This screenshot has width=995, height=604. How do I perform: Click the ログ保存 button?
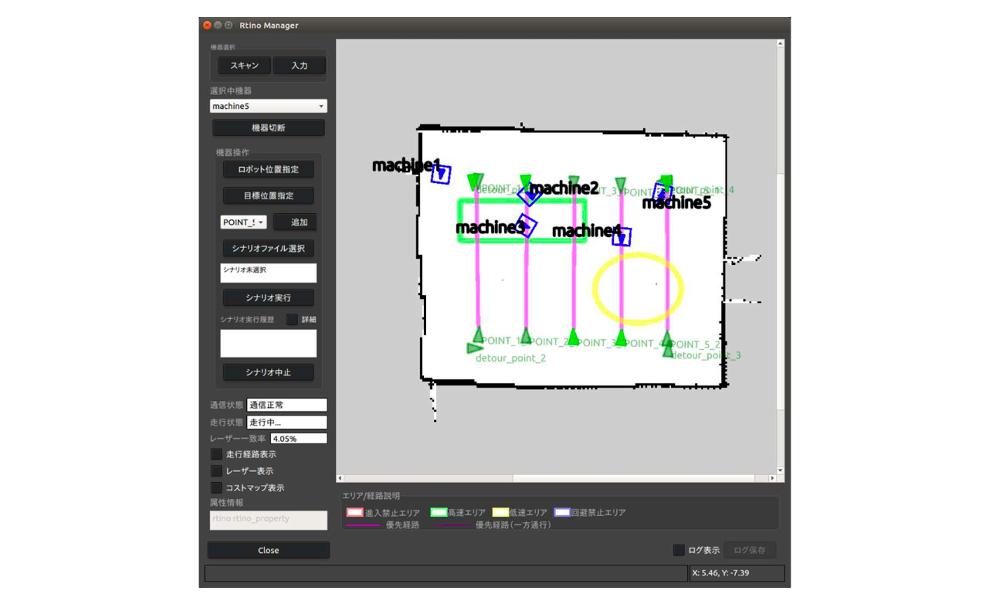tap(749, 550)
